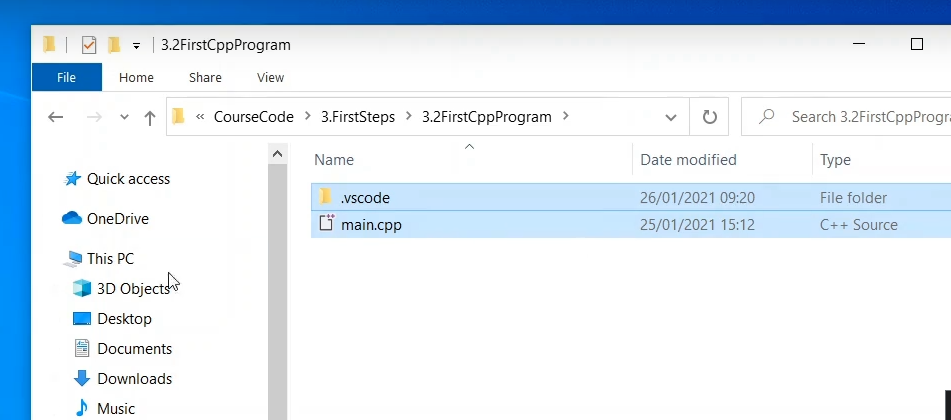Image resolution: width=951 pixels, height=420 pixels.
Task: Select CourseCode in the breadcrumb path
Action: pyautogui.click(x=254, y=117)
